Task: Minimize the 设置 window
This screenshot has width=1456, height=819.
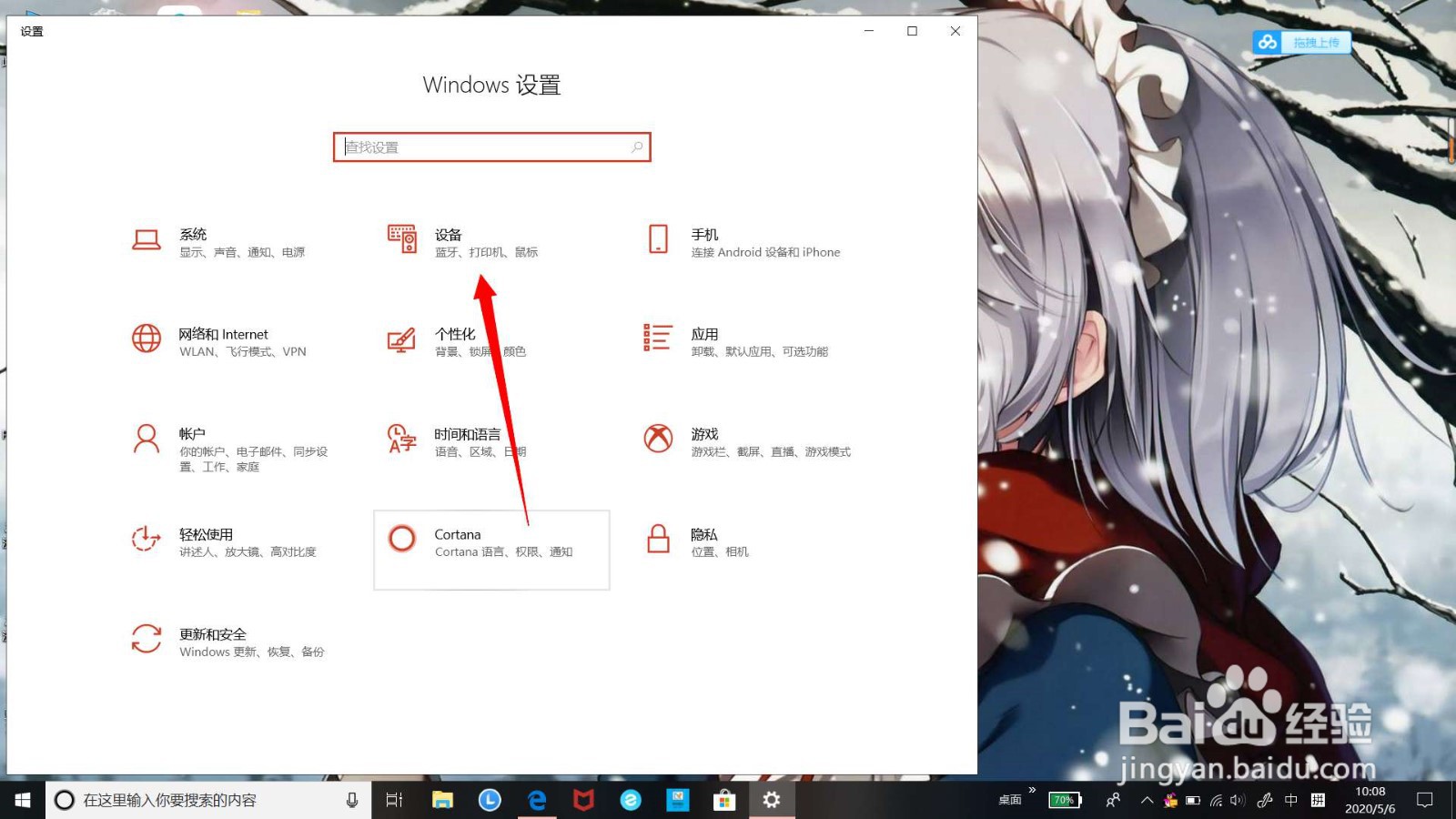Action: pos(869,31)
